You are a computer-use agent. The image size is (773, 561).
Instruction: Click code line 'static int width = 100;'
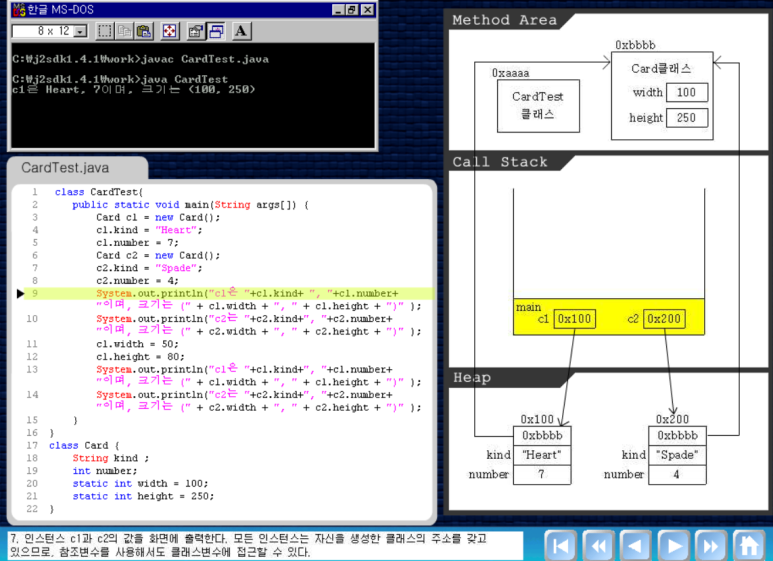[141, 484]
